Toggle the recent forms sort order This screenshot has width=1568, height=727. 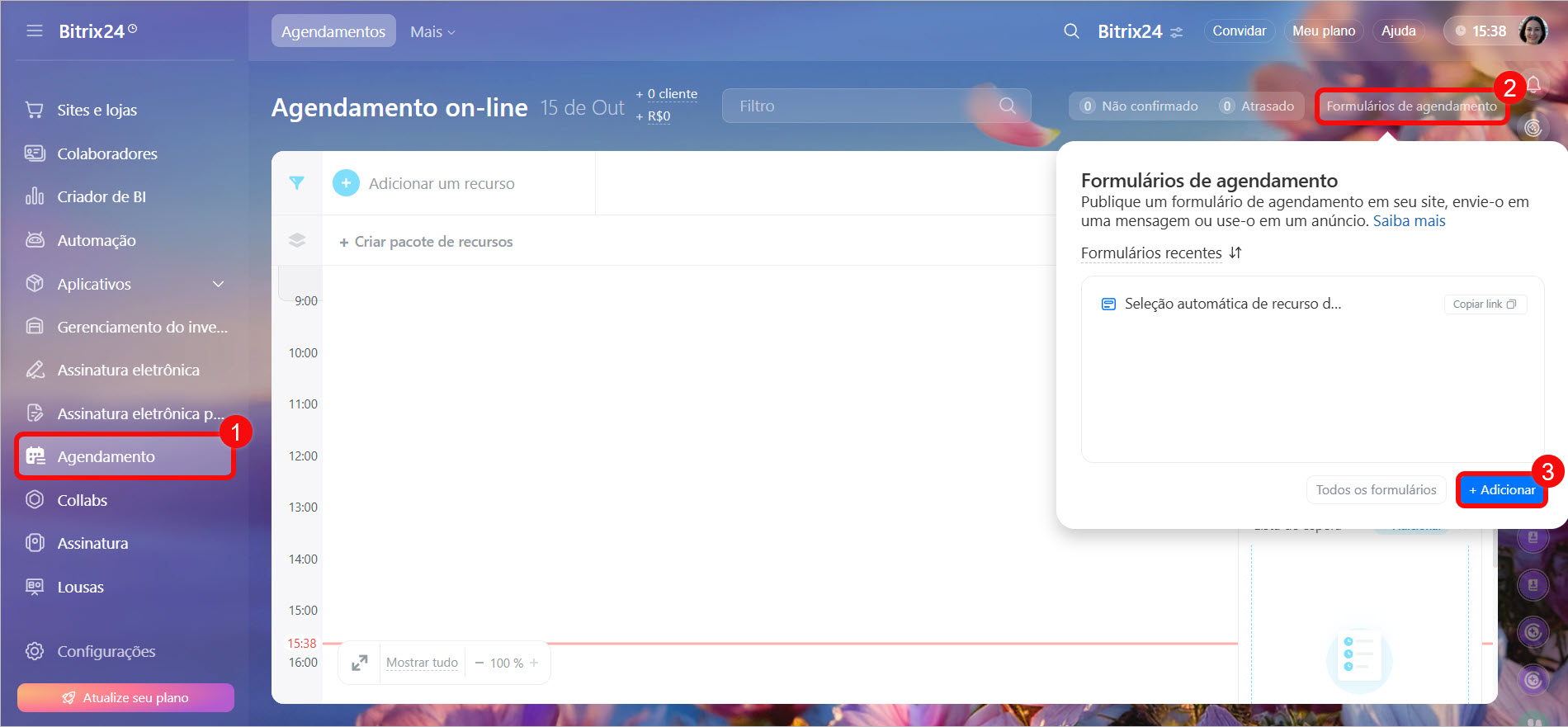[1235, 253]
